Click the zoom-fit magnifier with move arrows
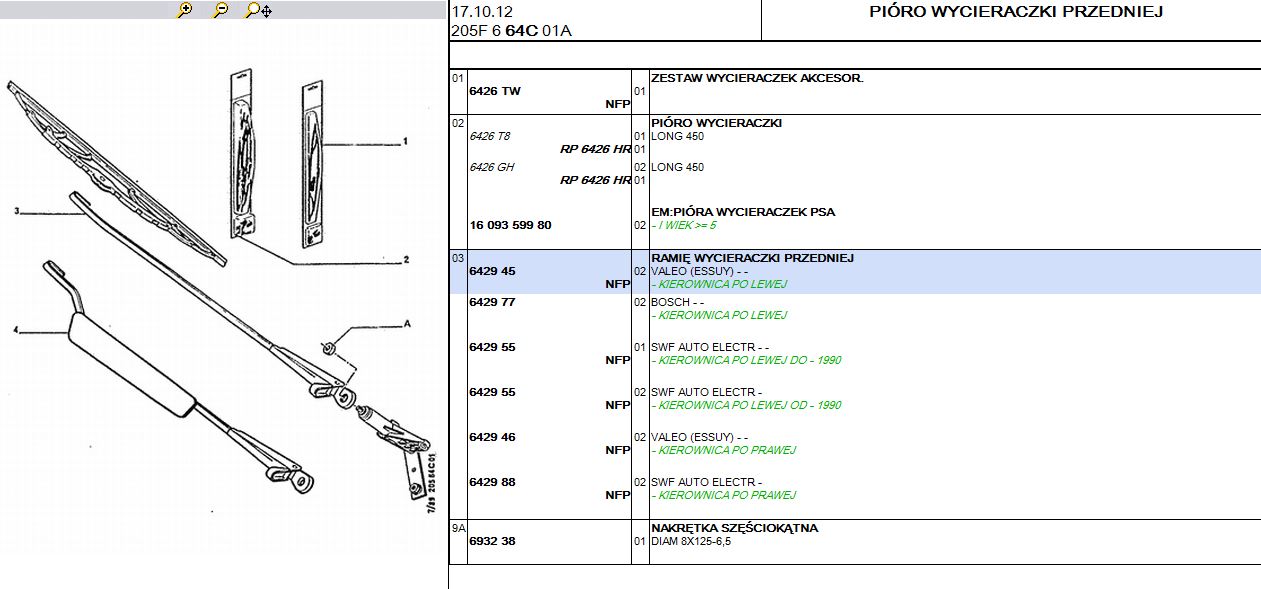This screenshot has width=1261, height=589. click(x=259, y=10)
